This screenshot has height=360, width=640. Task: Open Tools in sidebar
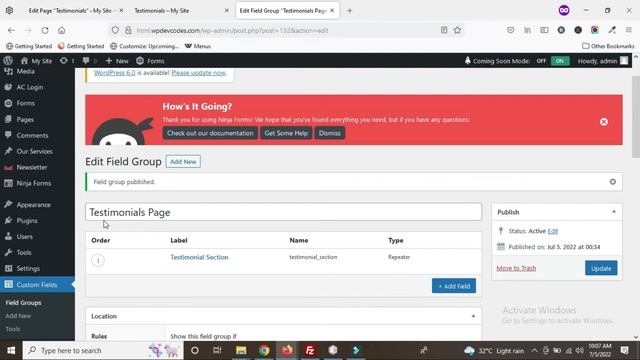(x=24, y=252)
